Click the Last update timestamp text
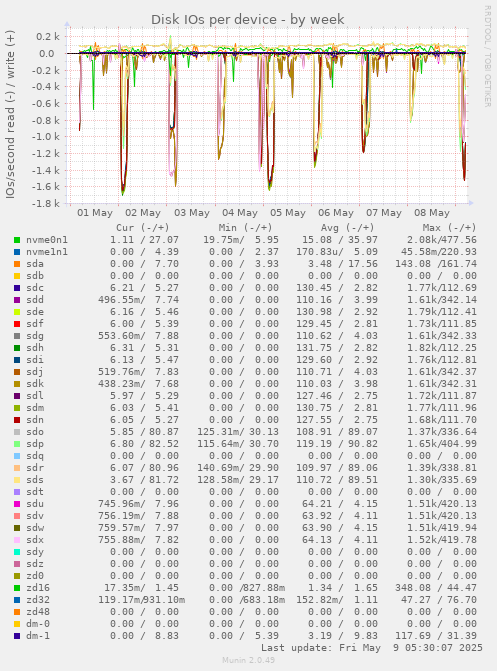 point(372,648)
